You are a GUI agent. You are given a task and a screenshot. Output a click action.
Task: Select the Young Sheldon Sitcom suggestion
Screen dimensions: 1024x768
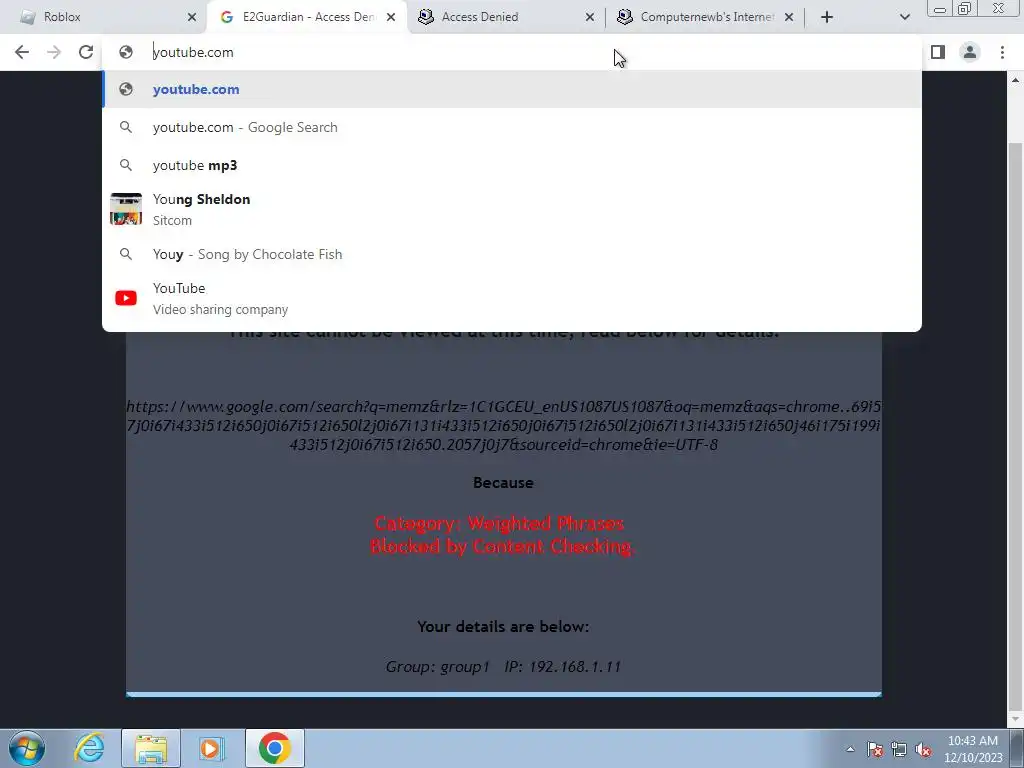[512, 209]
